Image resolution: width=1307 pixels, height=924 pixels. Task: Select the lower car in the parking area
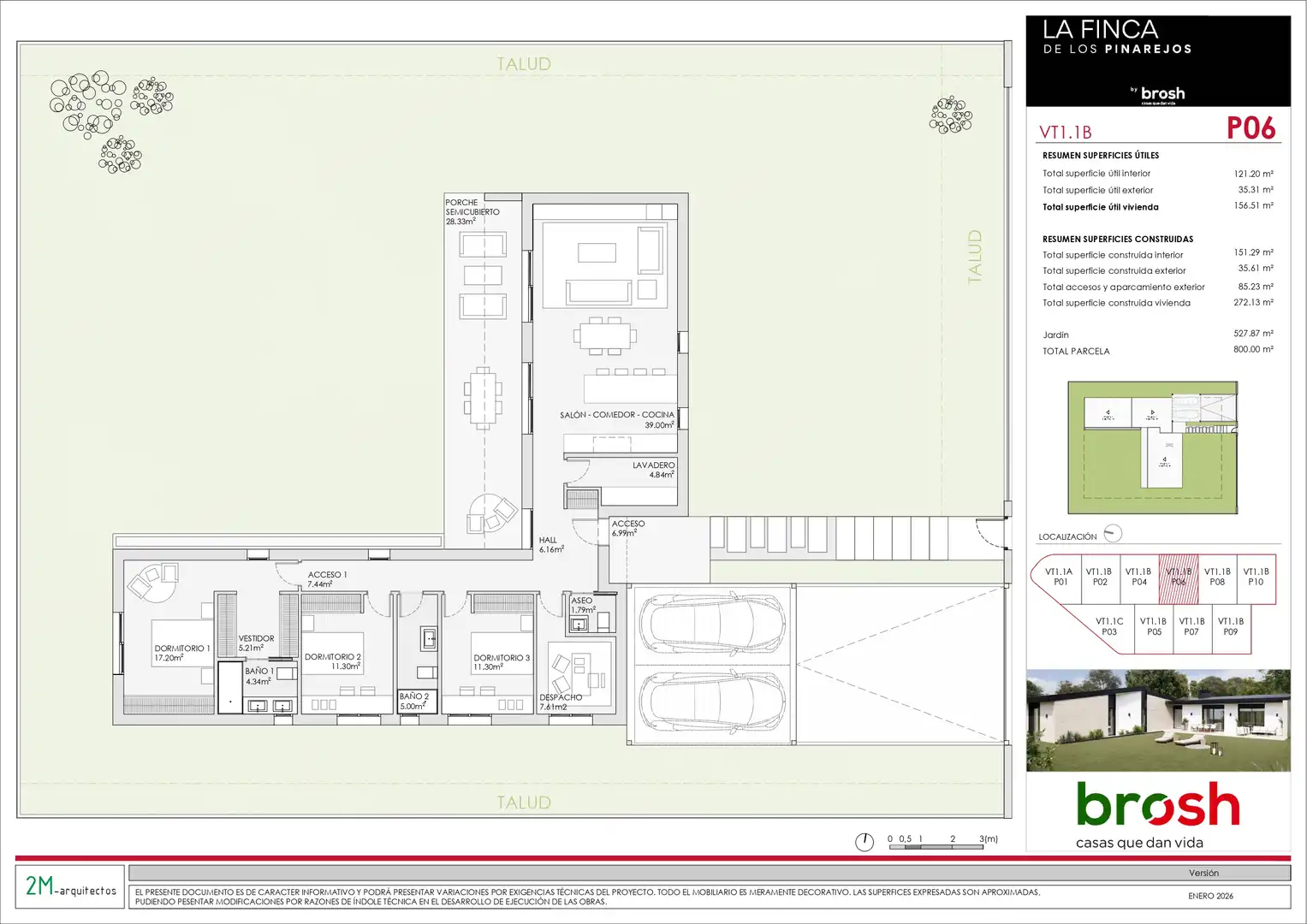(713, 702)
